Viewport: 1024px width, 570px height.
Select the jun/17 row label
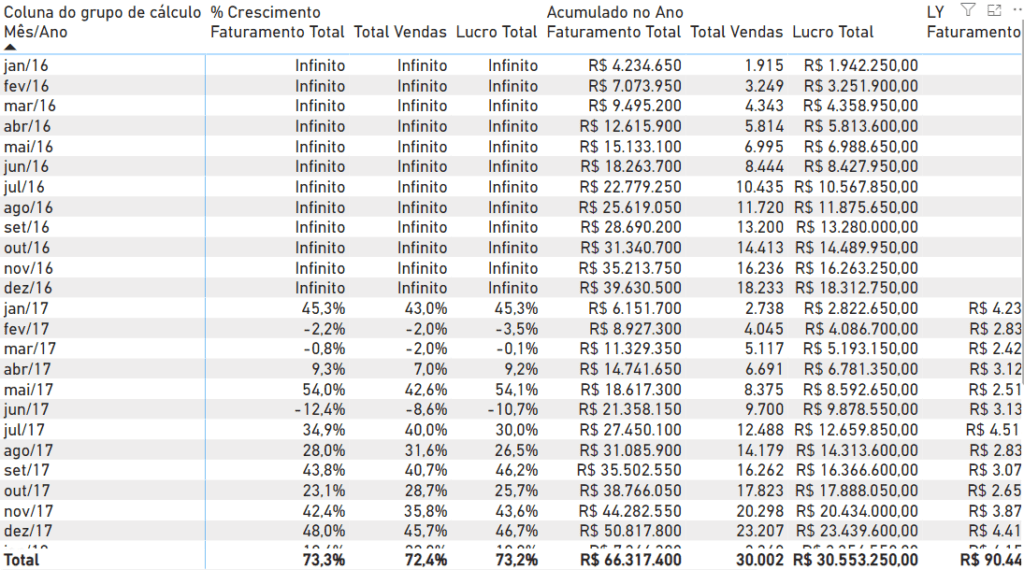(26, 409)
